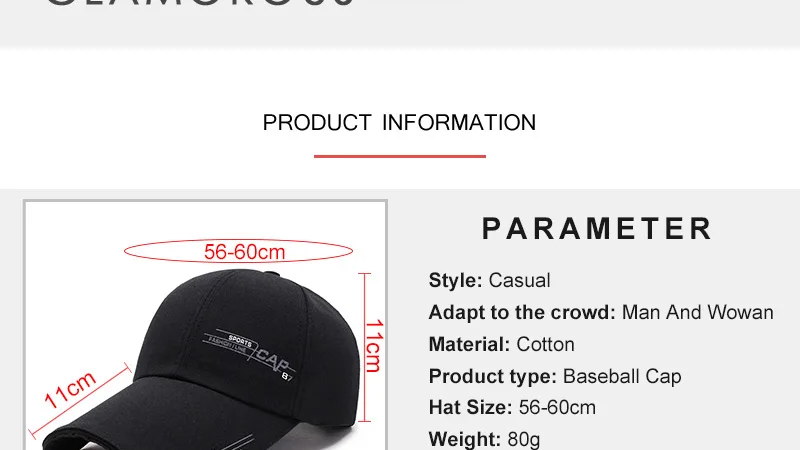Click the 87 number on the cap
Screen dimensions: 800x450
pyautogui.click(x=287, y=378)
